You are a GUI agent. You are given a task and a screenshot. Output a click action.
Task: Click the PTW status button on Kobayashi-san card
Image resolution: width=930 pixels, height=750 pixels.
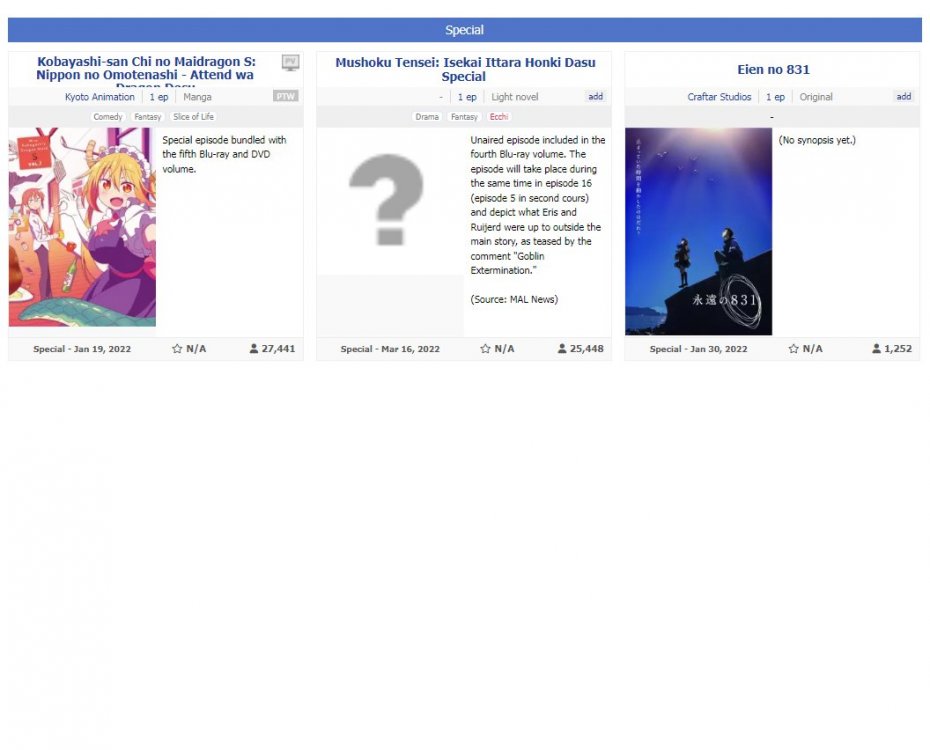[285, 96]
